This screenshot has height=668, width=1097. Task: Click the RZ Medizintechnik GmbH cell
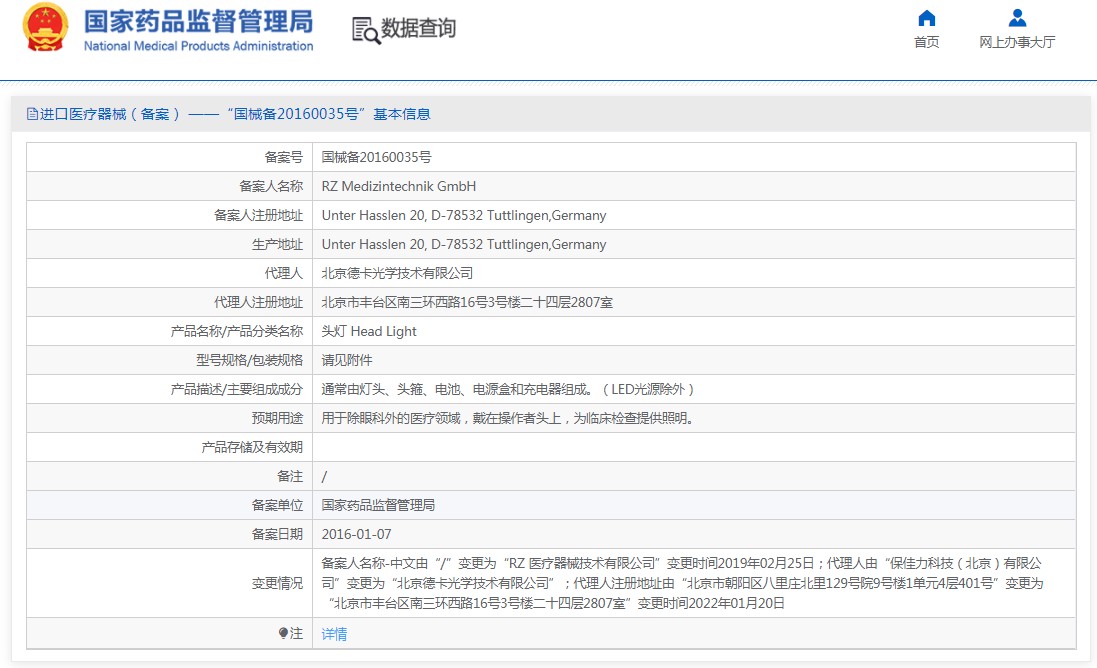pyautogui.click(x=399, y=186)
